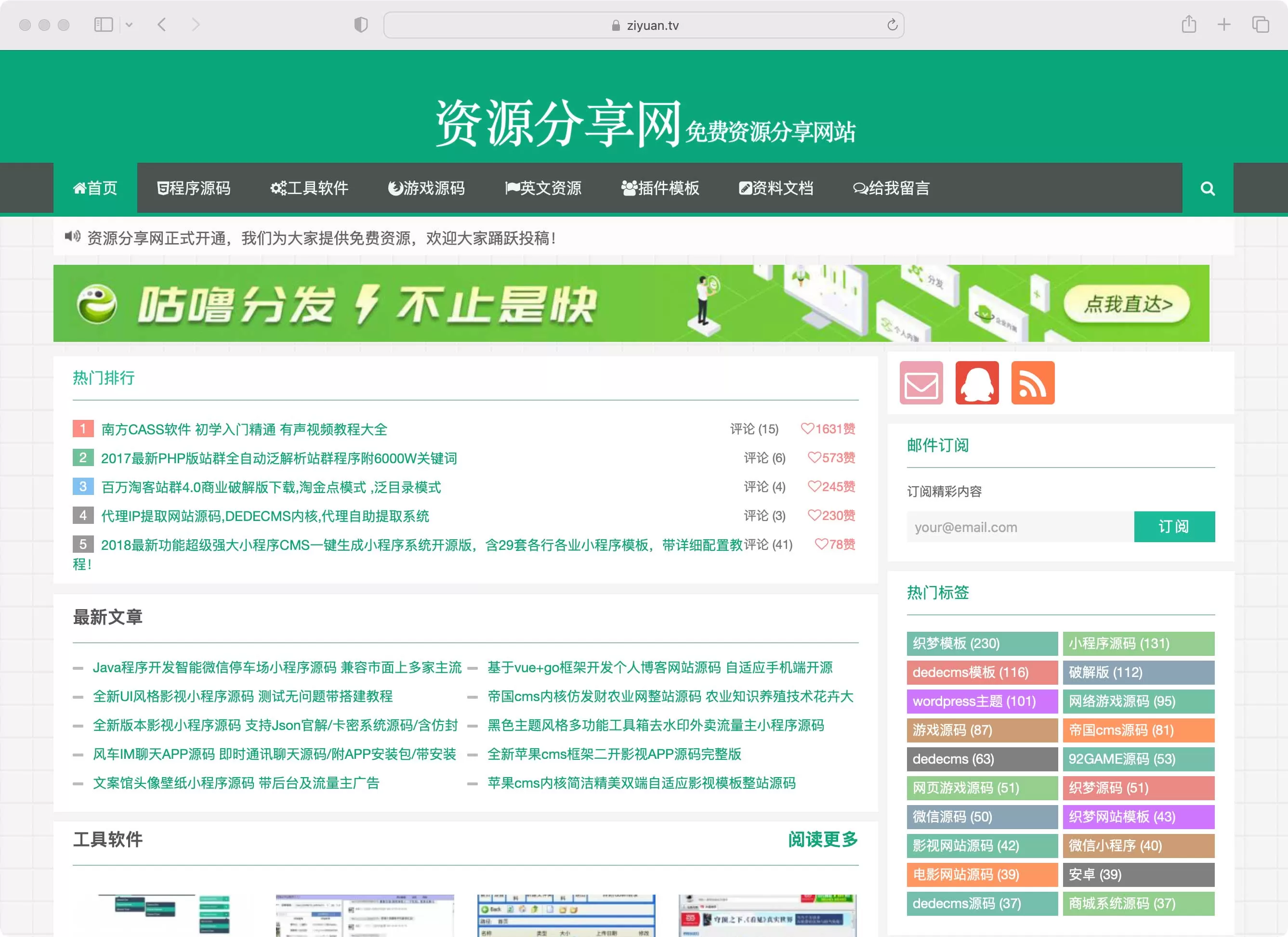Open article 2017最新PHP版站群全自动泛解析

(x=279, y=458)
